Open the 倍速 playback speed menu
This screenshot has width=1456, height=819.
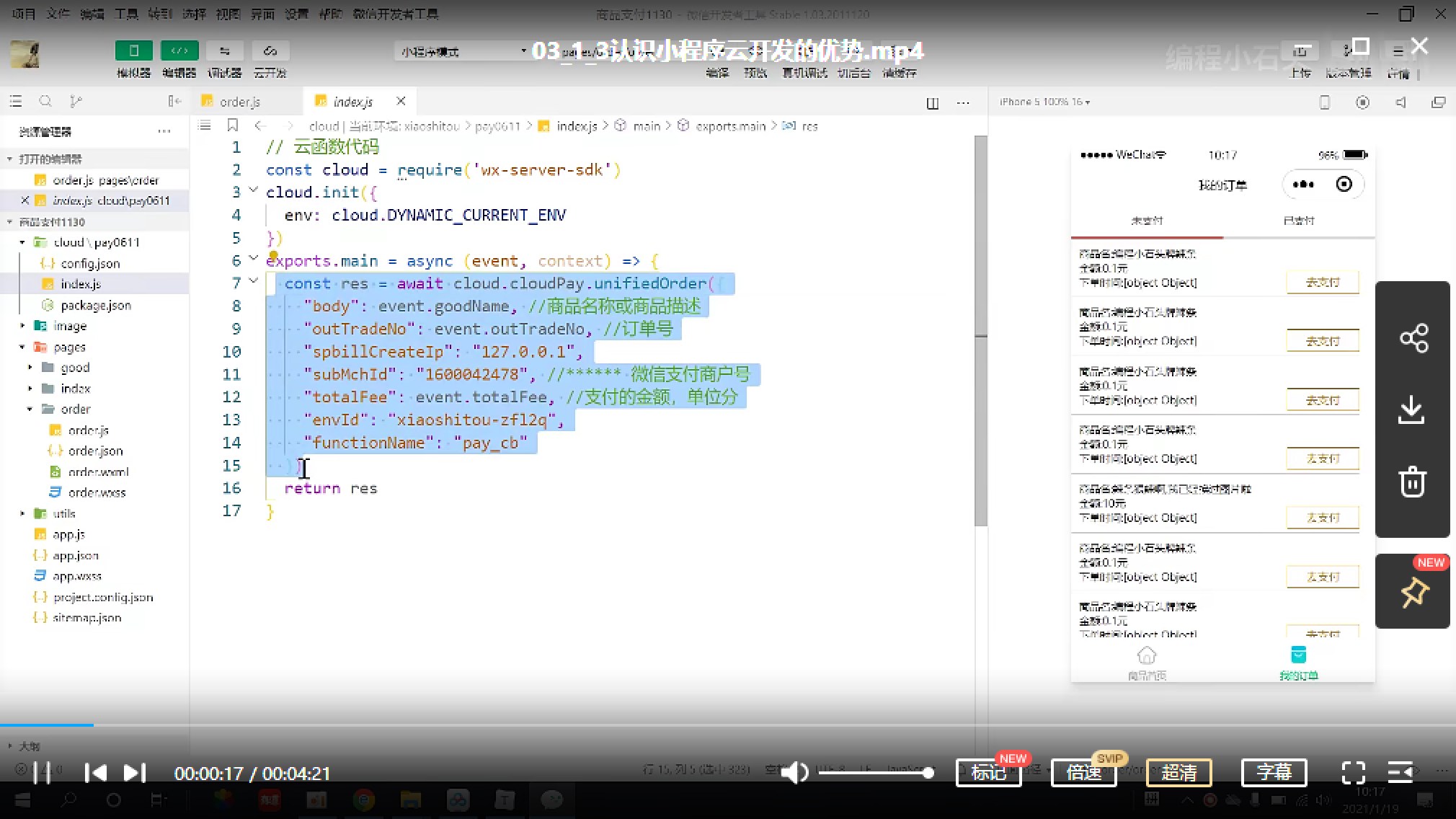tap(1083, 773)
